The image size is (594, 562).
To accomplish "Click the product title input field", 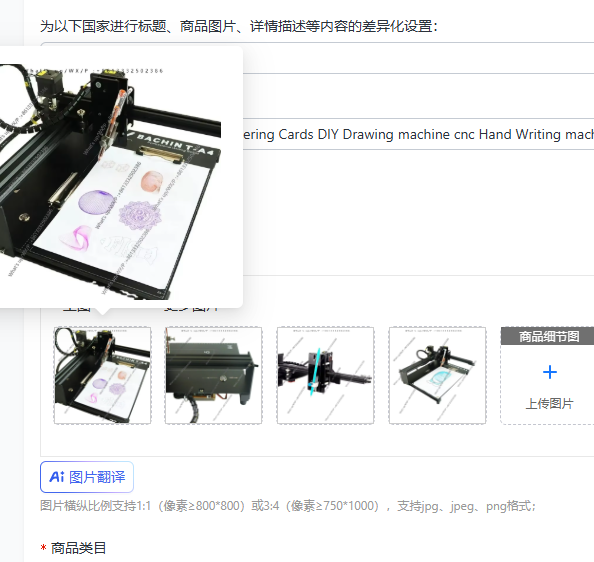I will pyautogui.click(x=418, y=134).
